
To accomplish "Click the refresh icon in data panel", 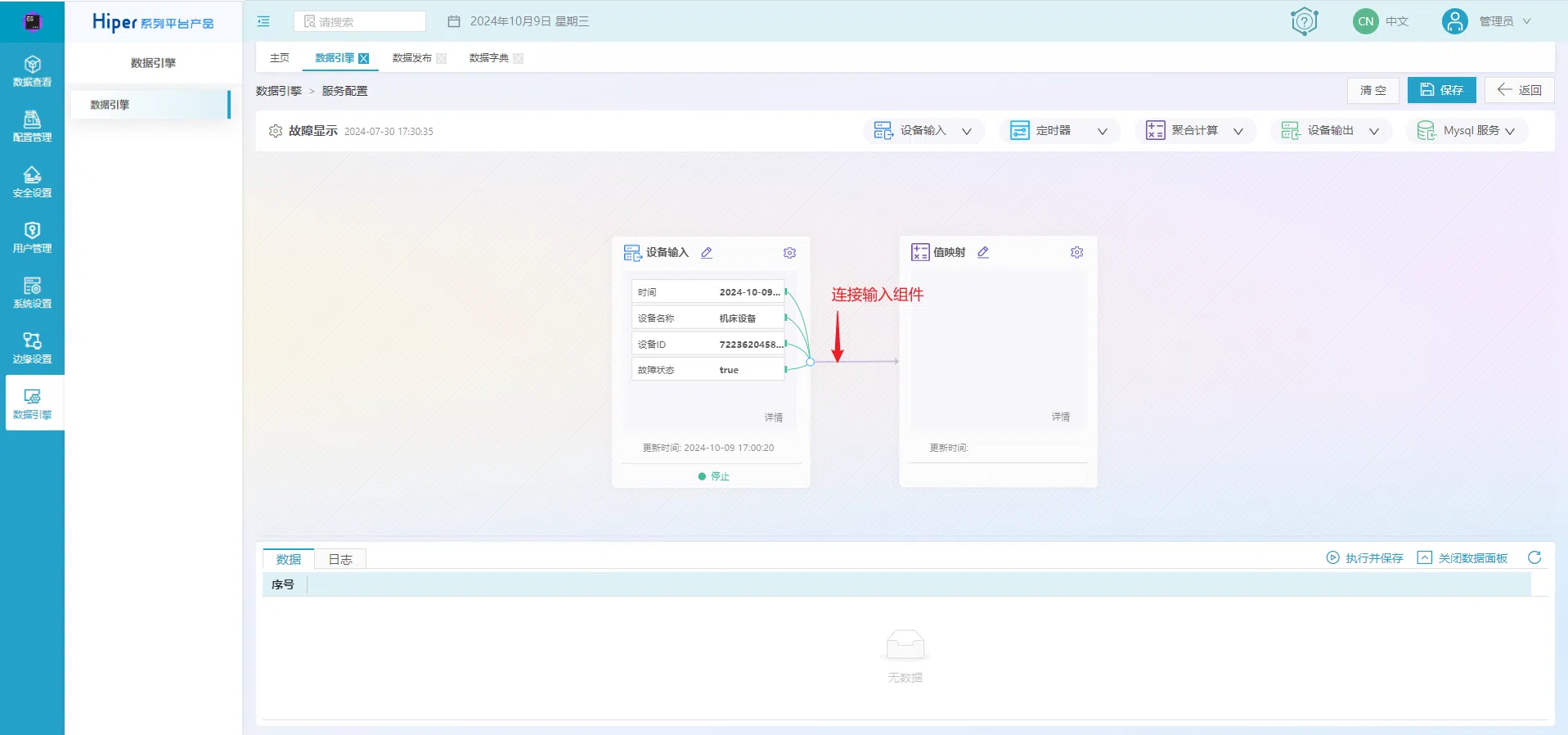I will pyautogui.click(x=1534, y=557).
